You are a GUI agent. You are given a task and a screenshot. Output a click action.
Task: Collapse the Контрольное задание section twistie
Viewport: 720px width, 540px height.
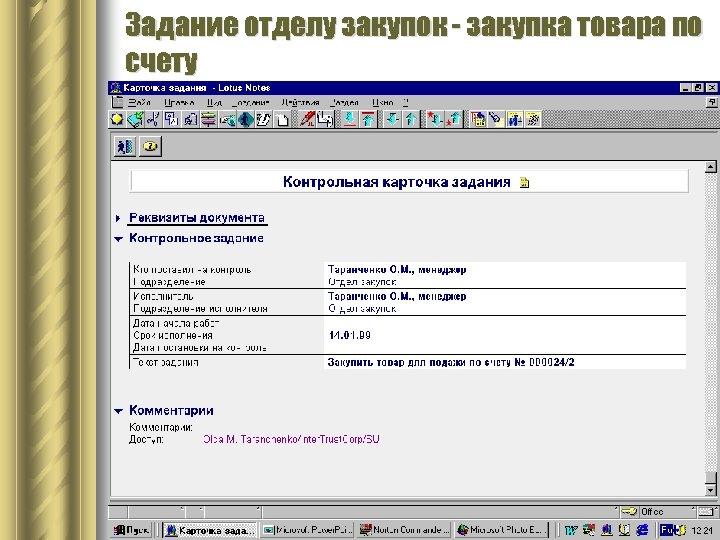point(118,239)
